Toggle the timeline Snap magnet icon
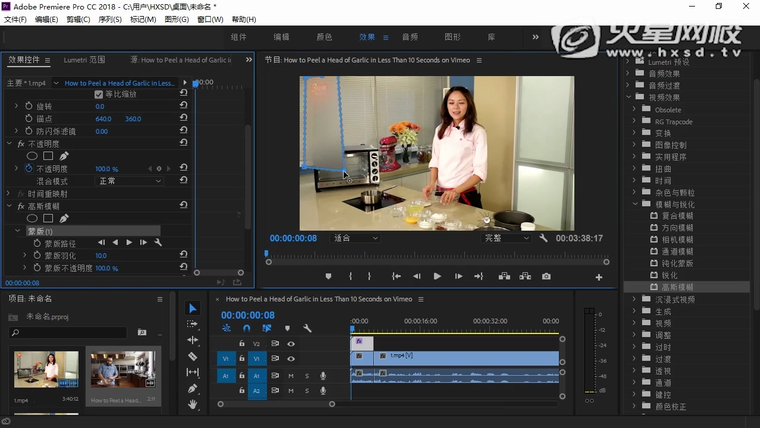The width and height of the screenshot is (760, 428). coord(246,328)
